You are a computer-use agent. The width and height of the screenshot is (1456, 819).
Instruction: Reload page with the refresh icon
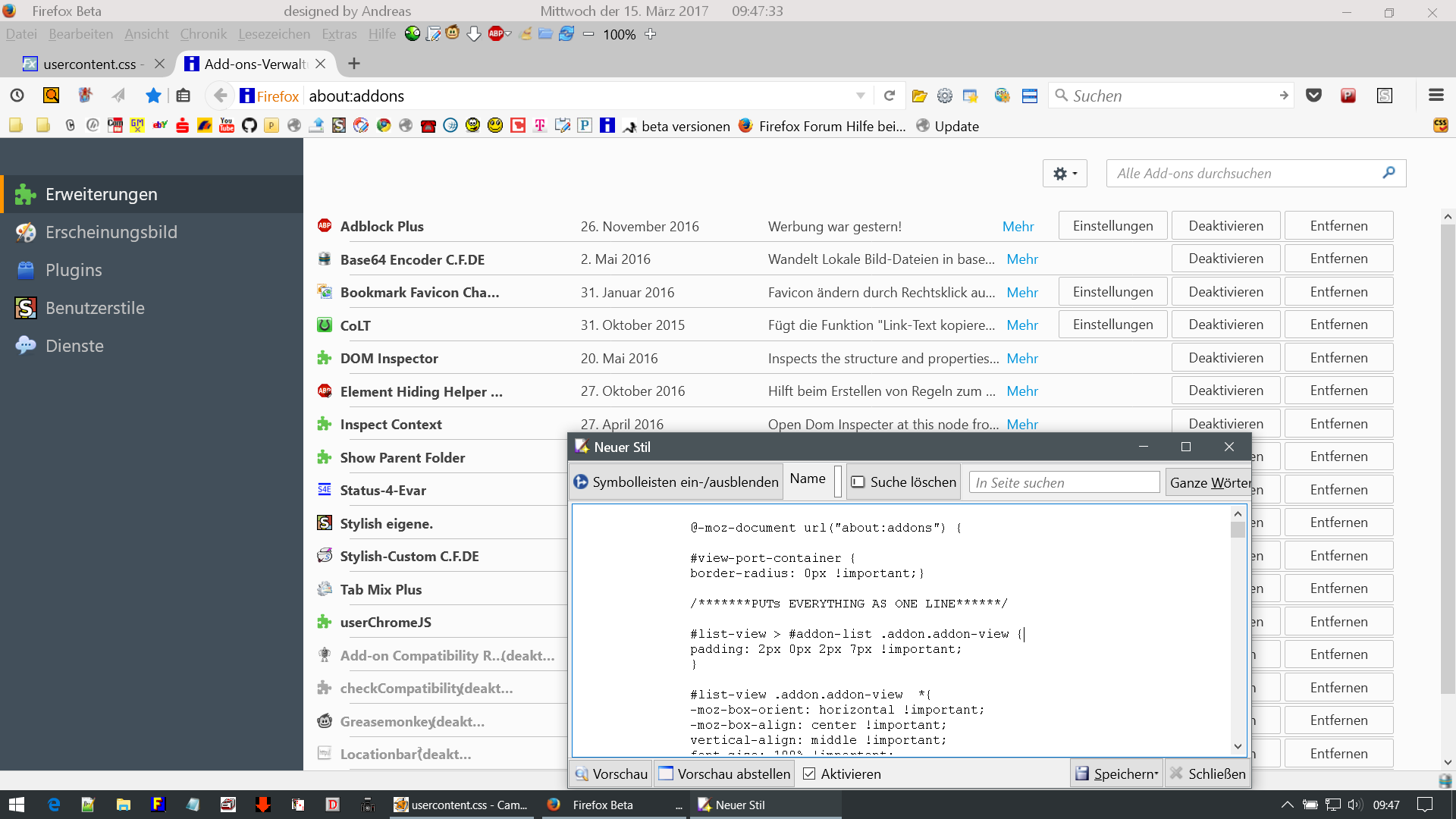(890, 96)
